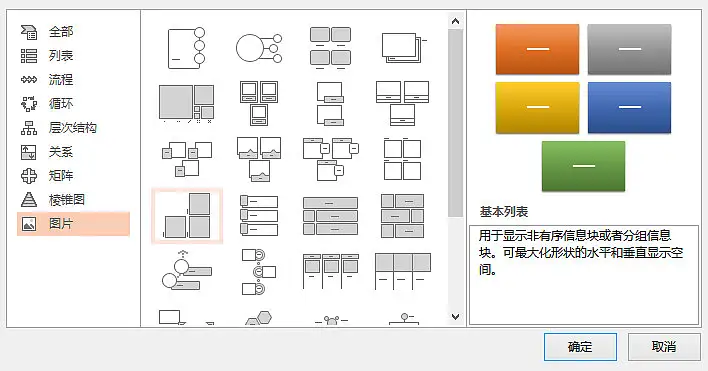Open the 流程 process category
Viewport: 708px width, 371px height.
click(61, 80)
